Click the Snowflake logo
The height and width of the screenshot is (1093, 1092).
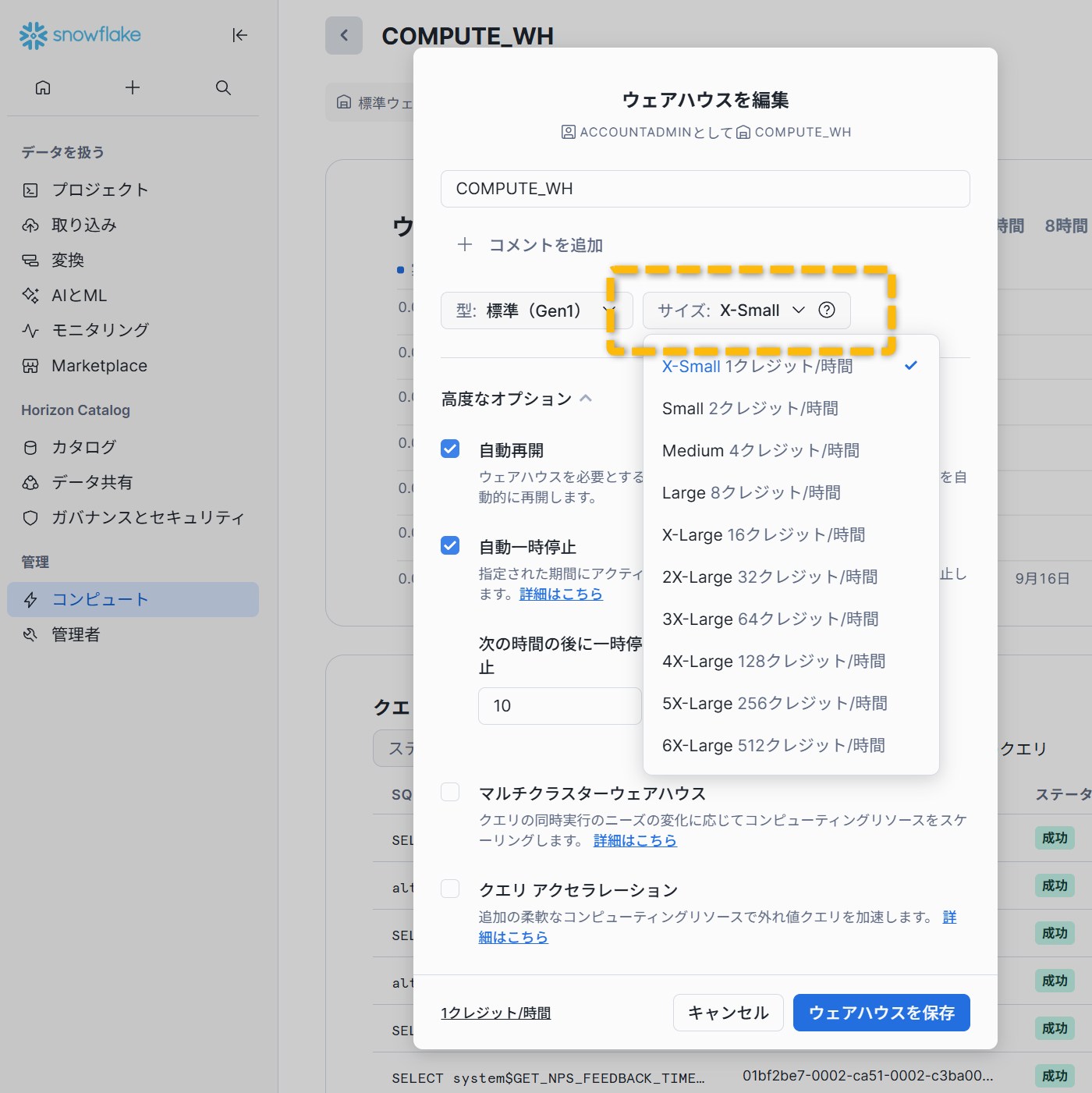80,35
